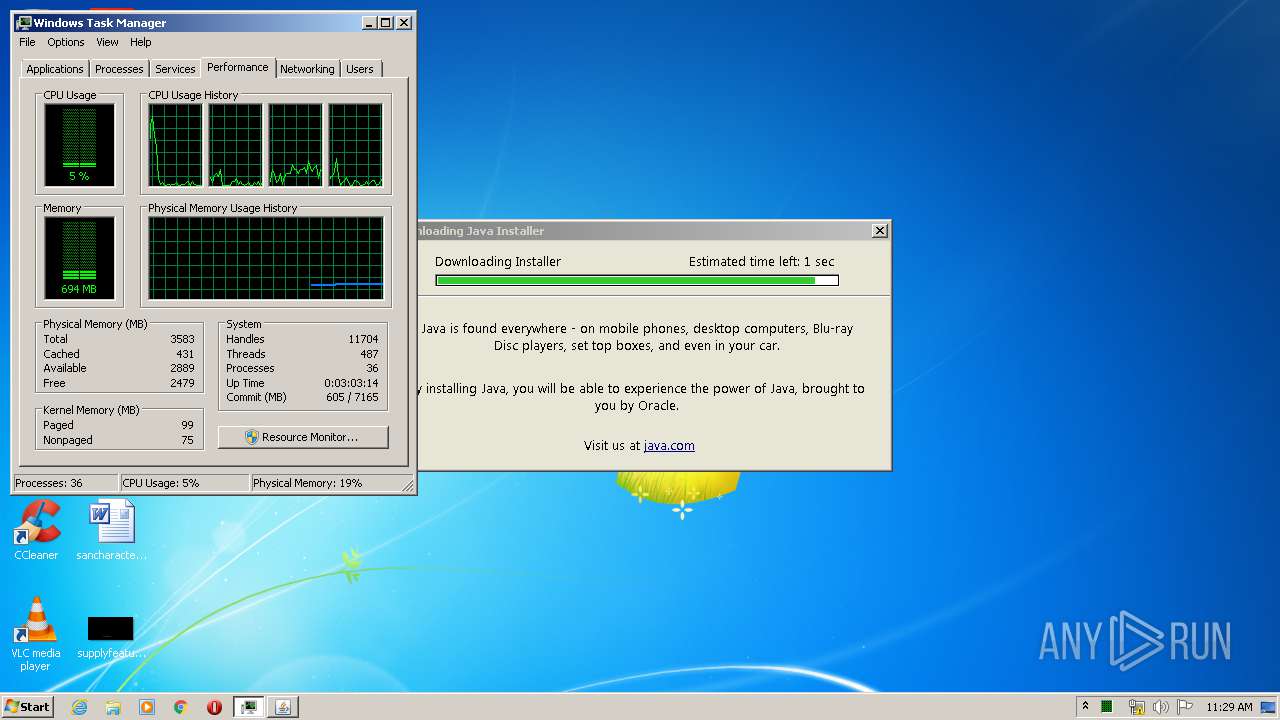The height and width of the screenshot is (720, 1280).
Task: Click the Free memory value 2479
Action: (182, 383)
